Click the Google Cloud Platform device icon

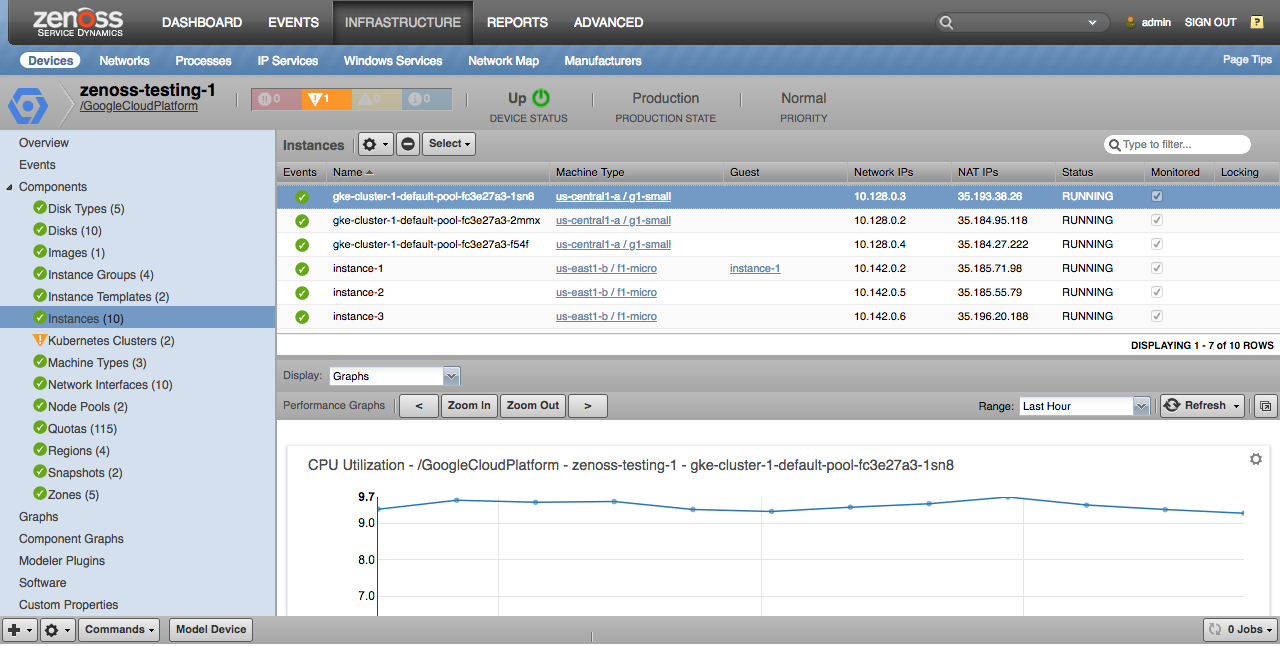point(28,105)
